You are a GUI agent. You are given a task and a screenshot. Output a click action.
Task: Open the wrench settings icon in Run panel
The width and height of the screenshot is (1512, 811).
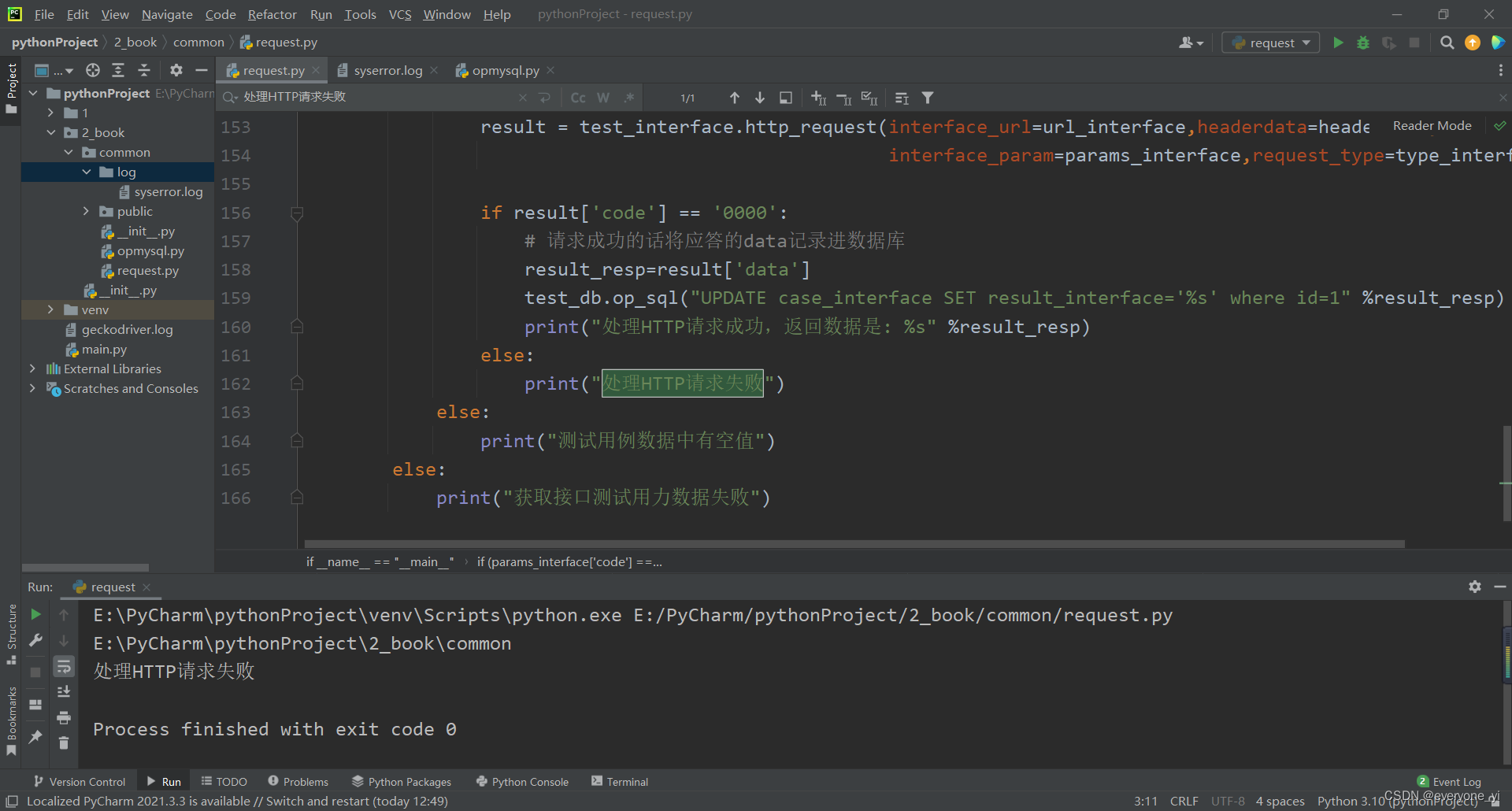[x=35, y=640]
